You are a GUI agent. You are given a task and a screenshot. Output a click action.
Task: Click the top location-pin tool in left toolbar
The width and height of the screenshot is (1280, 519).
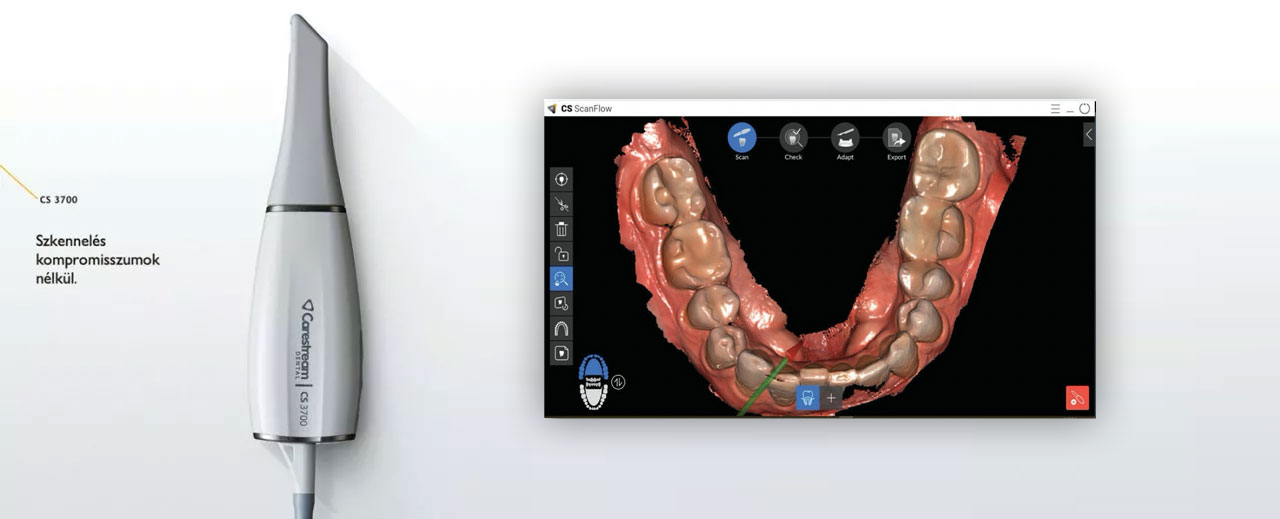562,179
